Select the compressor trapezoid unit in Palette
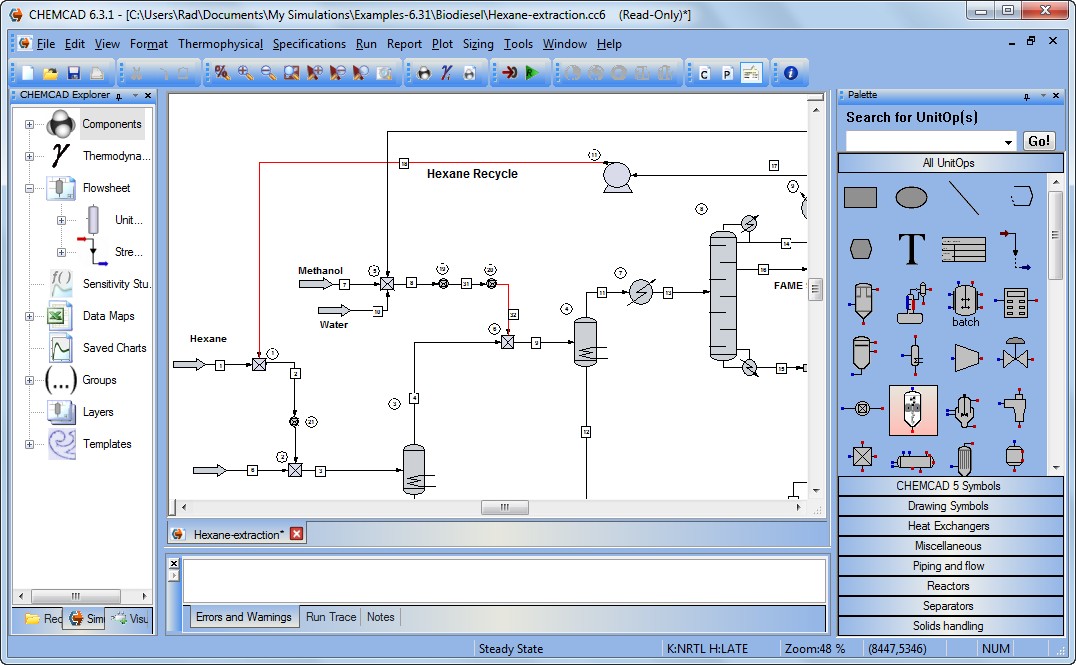 (966, 358)
